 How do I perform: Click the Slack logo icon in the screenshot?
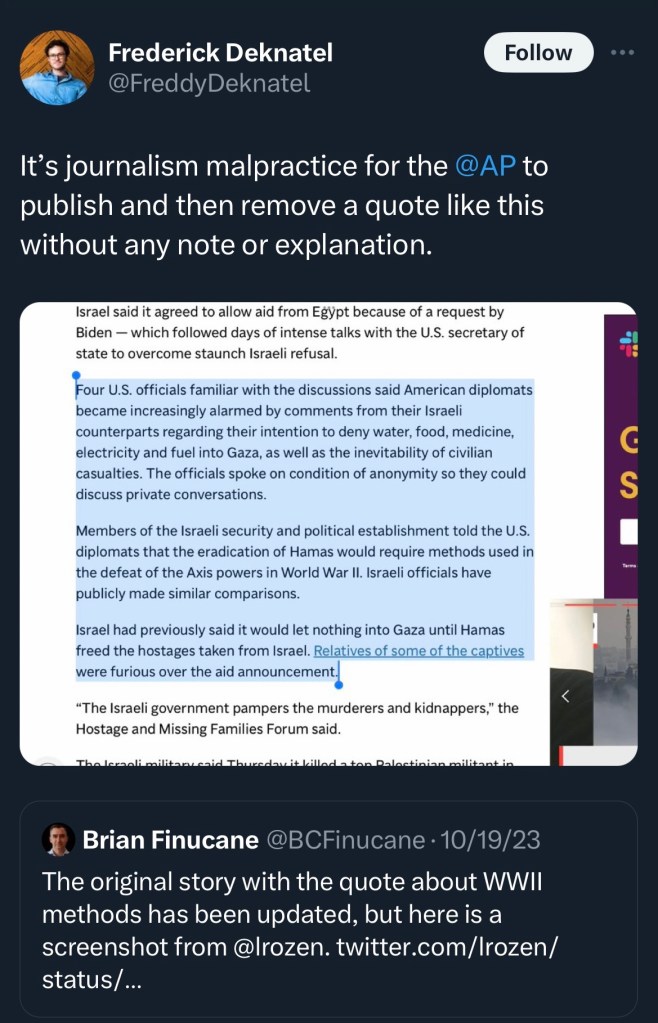629,345
